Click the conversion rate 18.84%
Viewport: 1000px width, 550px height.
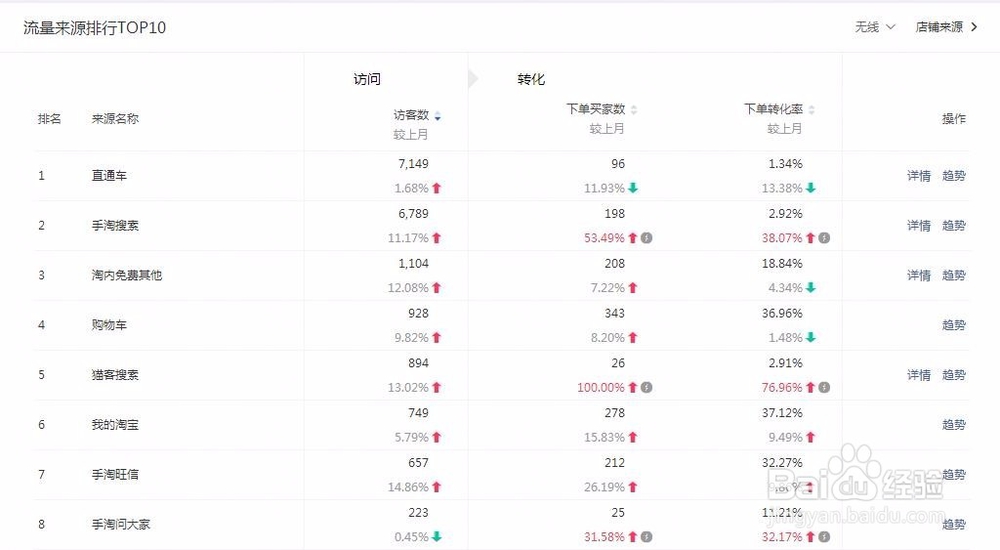[x=782, y=264]
